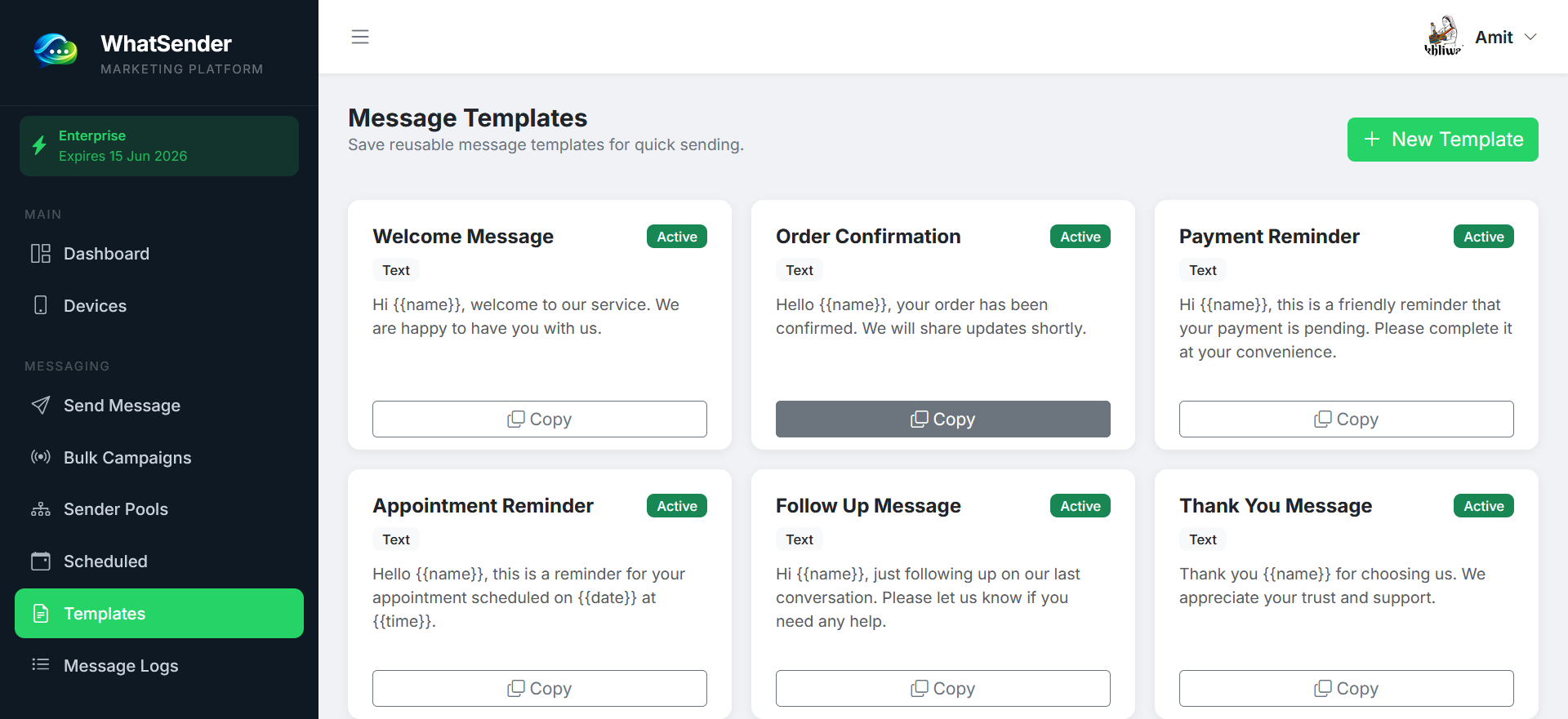
Task: Click the Thank You Message body text
Action: (1332, 586)
